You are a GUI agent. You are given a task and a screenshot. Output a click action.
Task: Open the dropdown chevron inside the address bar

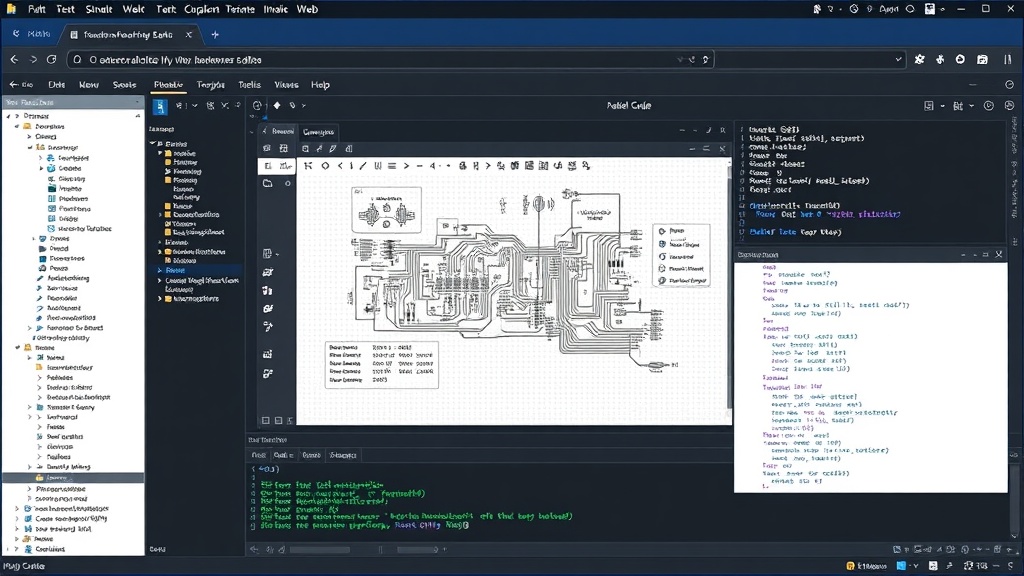899,59
